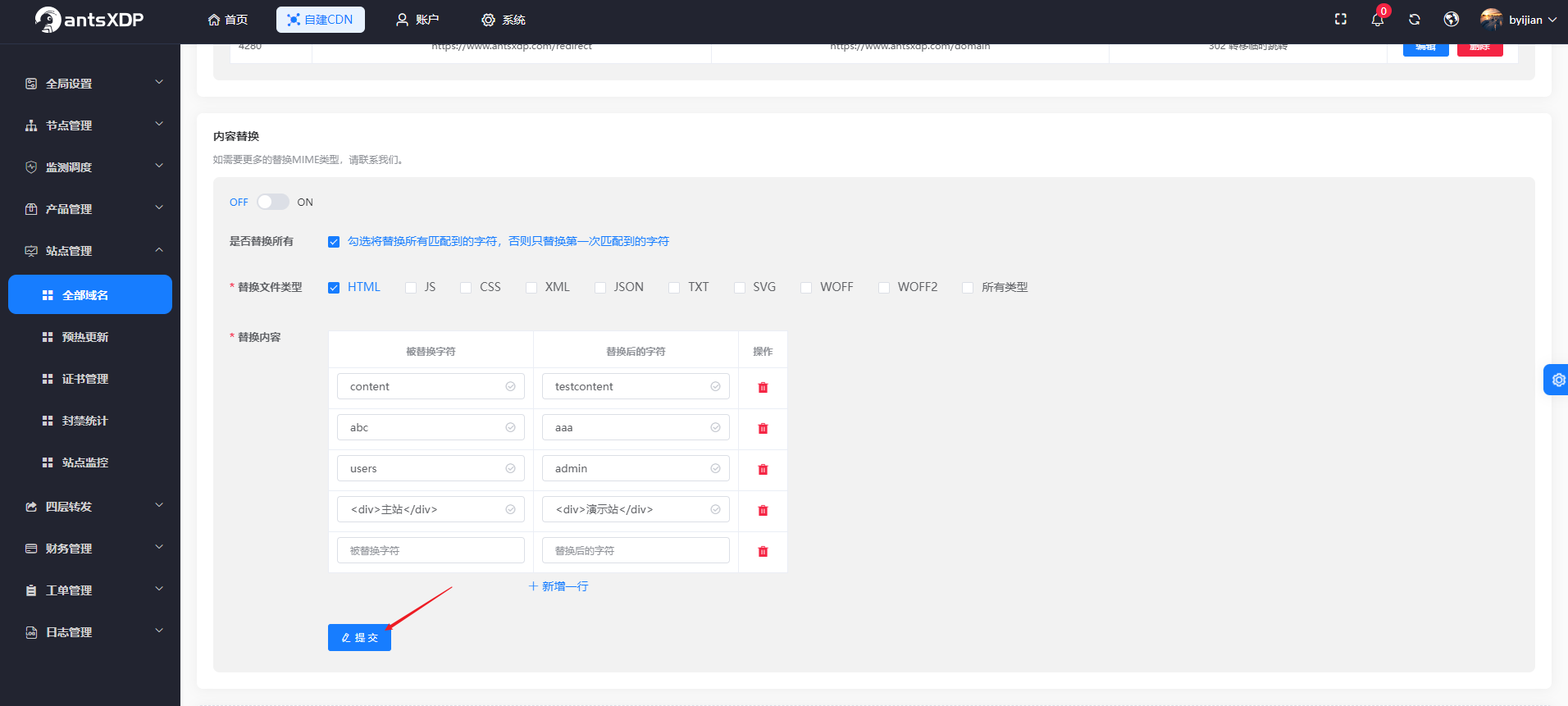Check the JSON file type checkbox
The width and height of the screenshot is (1568, 706).
click(x=600, y=288)
